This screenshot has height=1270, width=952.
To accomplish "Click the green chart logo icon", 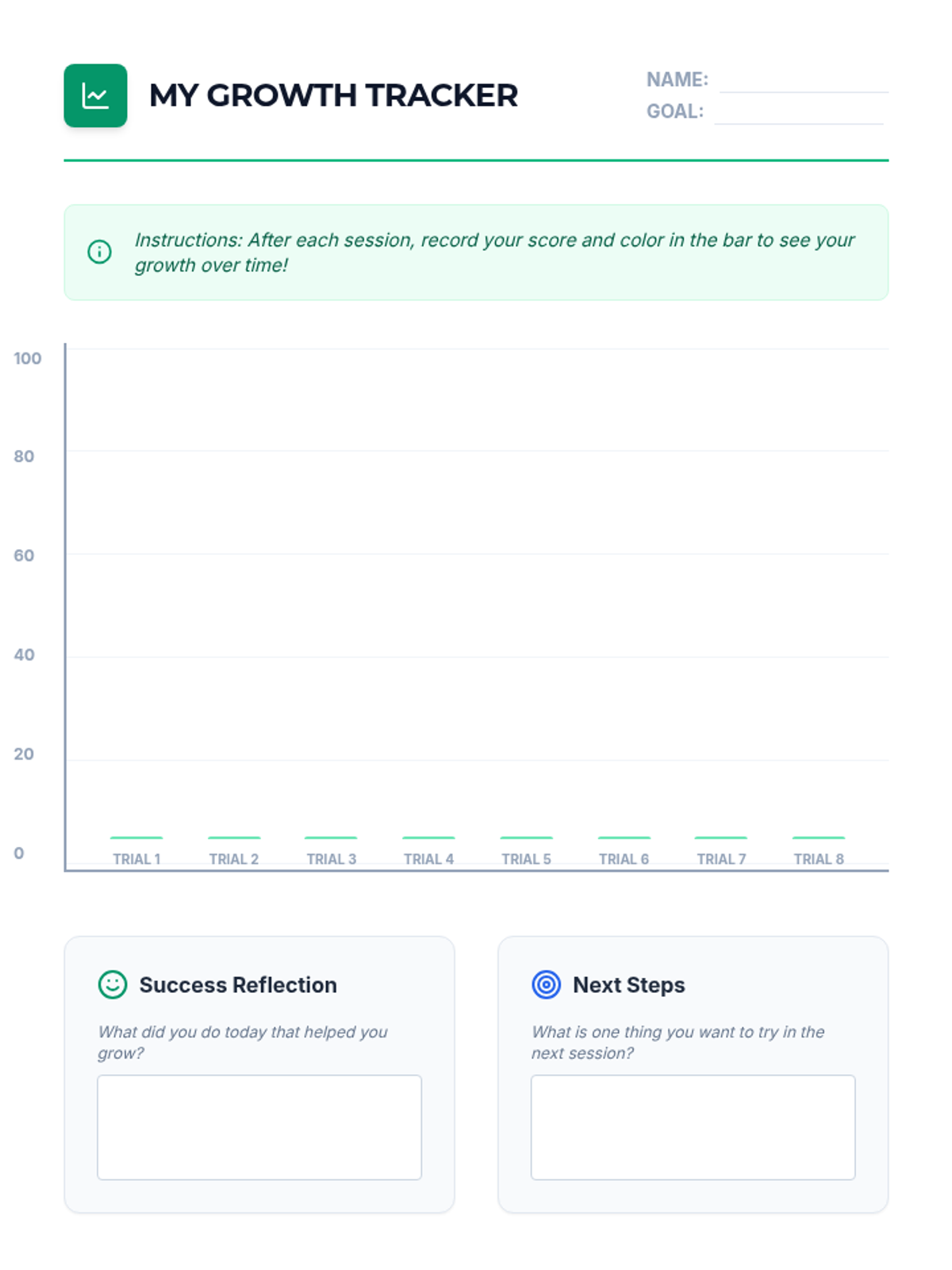I will [95, 96].
